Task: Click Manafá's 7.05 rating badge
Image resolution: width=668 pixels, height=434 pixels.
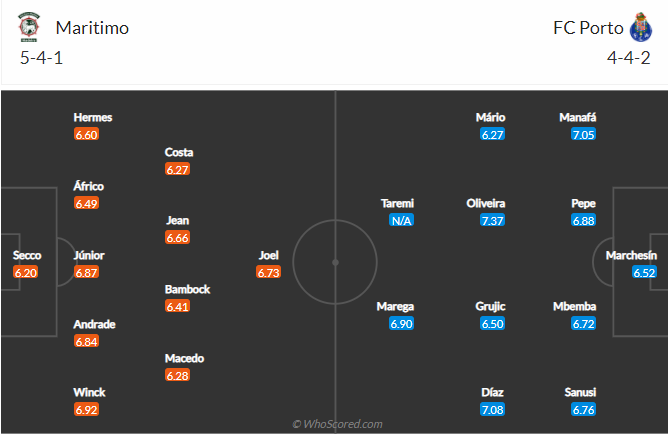Action: pos(583,135)
